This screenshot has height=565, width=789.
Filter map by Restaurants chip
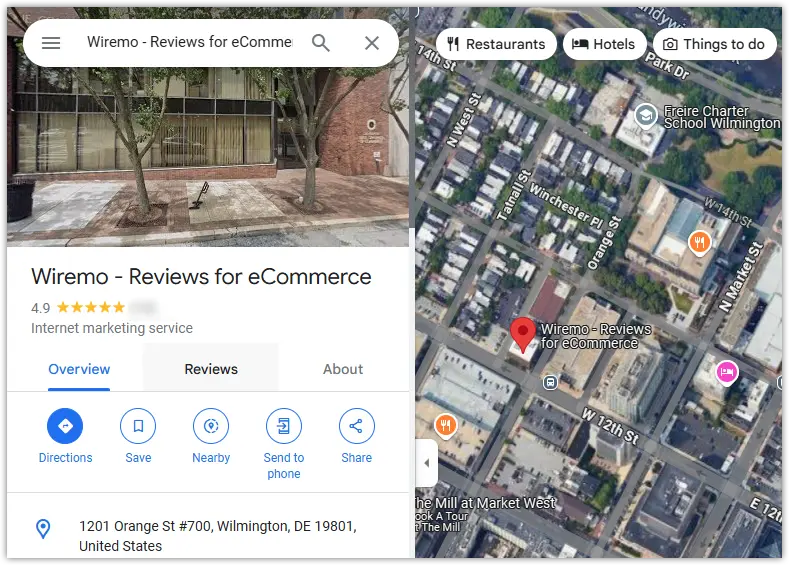pos(496,44)
